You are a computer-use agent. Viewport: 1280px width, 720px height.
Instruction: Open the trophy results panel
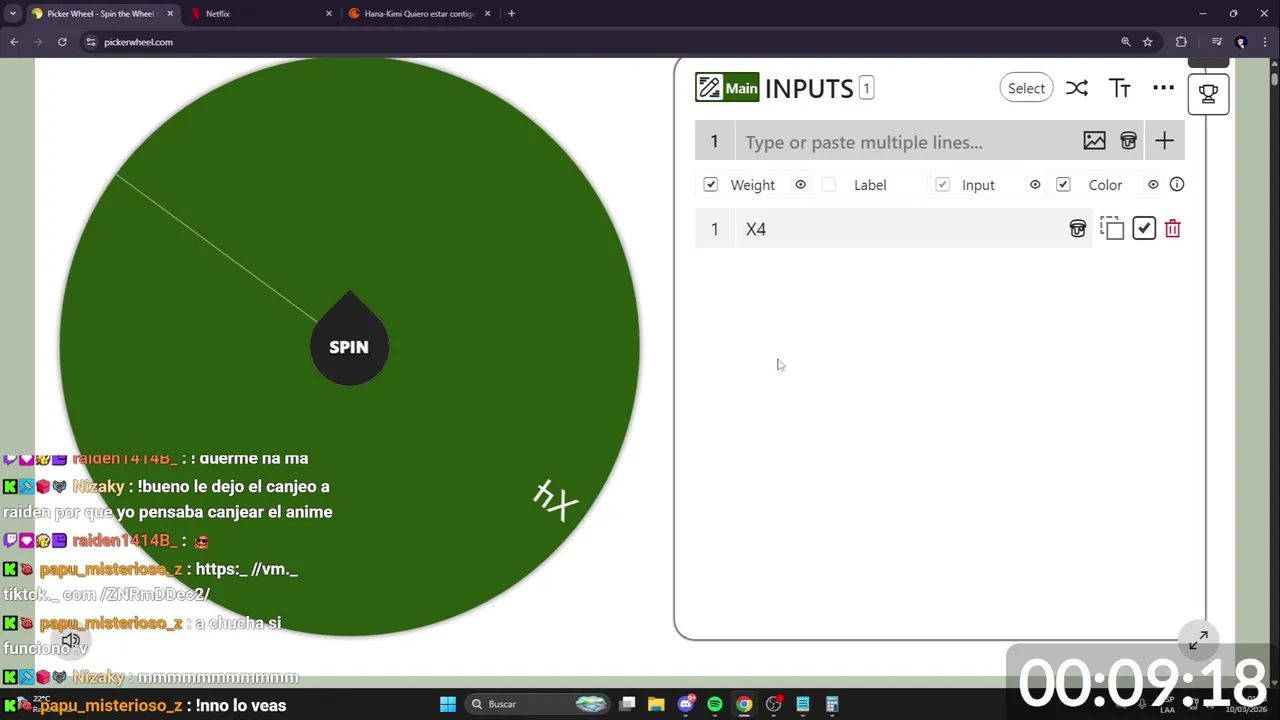point(1208,93)
